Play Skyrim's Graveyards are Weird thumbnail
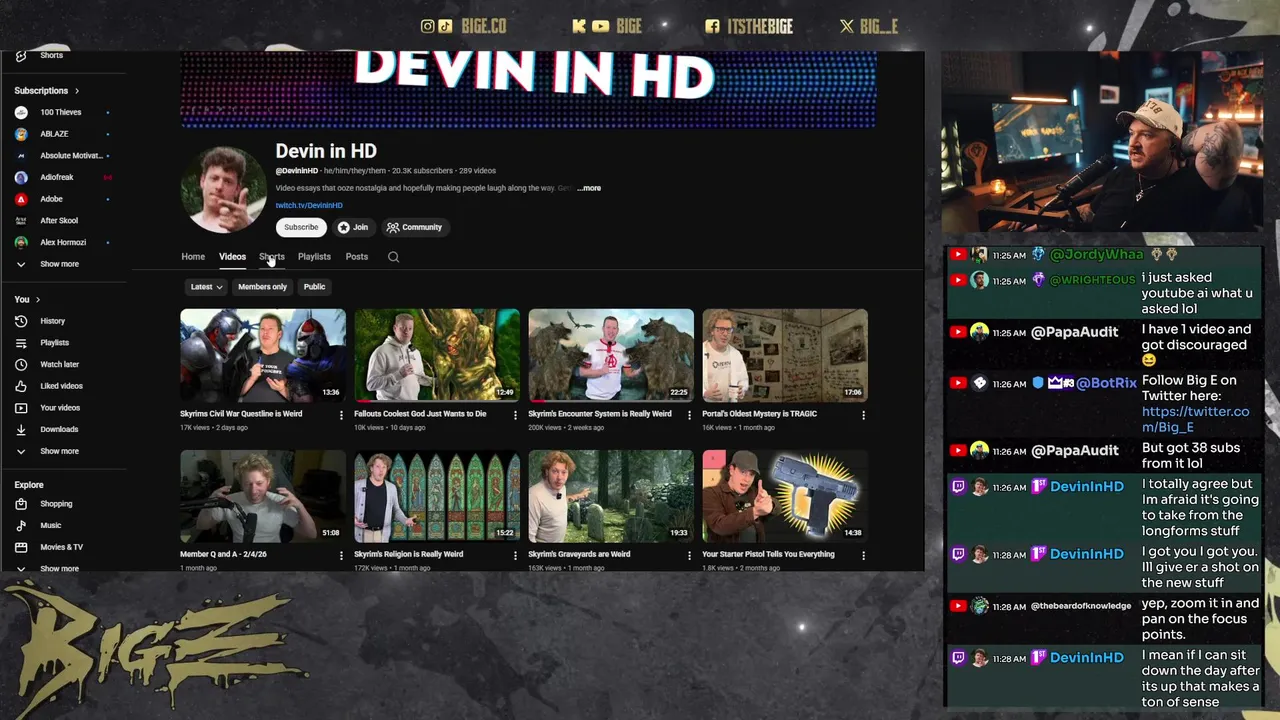Viewport: 1280px width, 720px height. coord(611,496)
